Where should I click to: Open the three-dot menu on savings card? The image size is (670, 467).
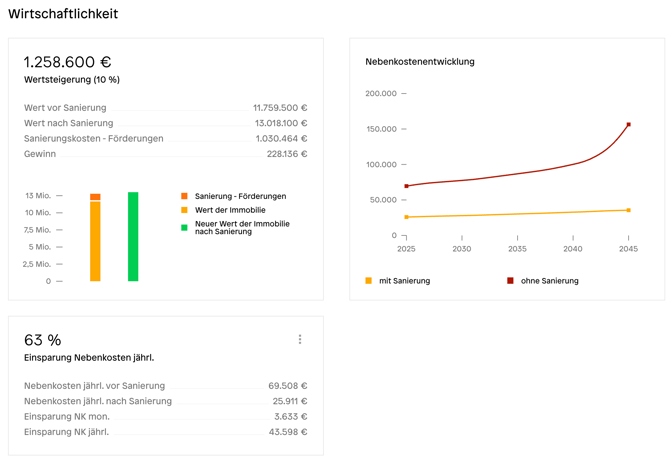coord(300,340)
